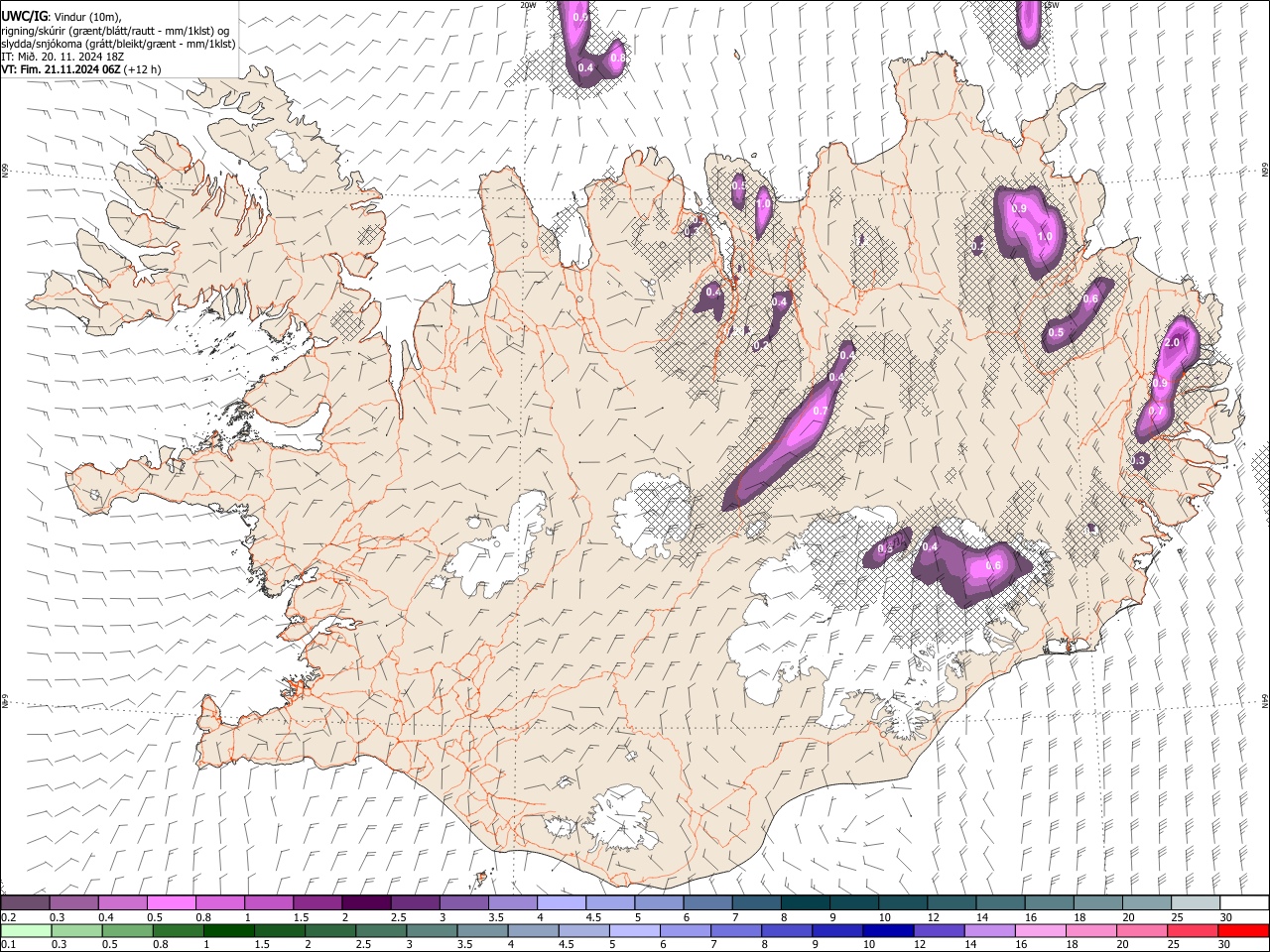Click the "14" label under the upper legend
Viewport: 1270px width, 952px height.
click(981, 917)
